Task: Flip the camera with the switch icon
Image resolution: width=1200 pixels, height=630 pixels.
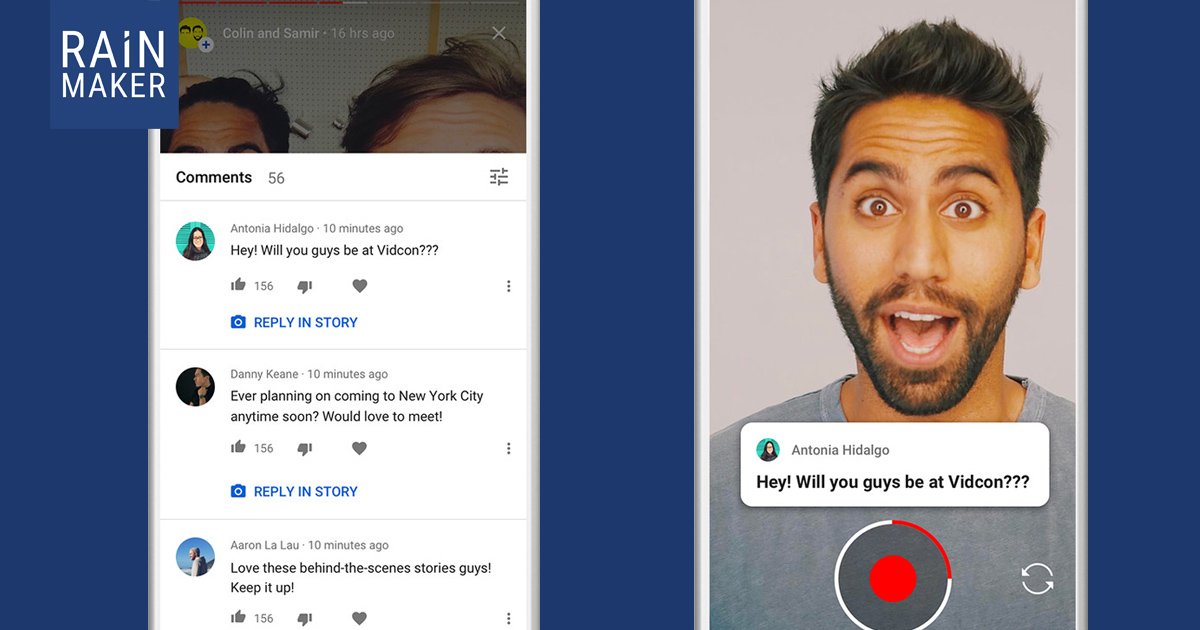Action: [1037, 578]
